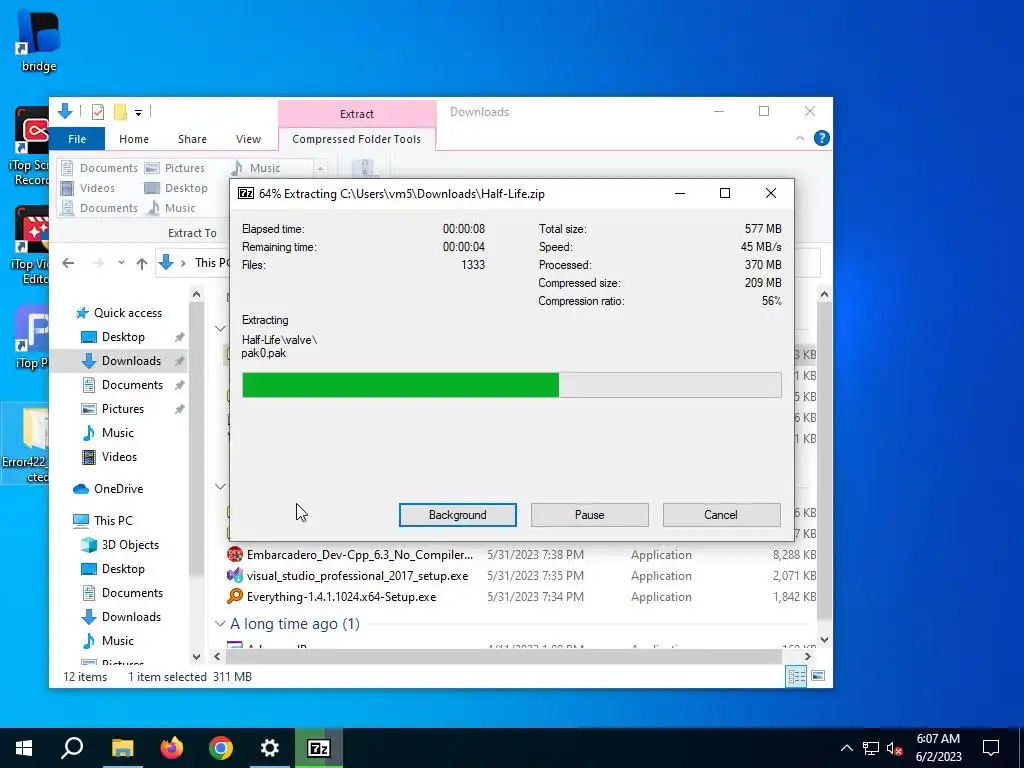Switch to the Home ribbon tab
Viewport: 1024px width, 768px height.
[134, 139]
